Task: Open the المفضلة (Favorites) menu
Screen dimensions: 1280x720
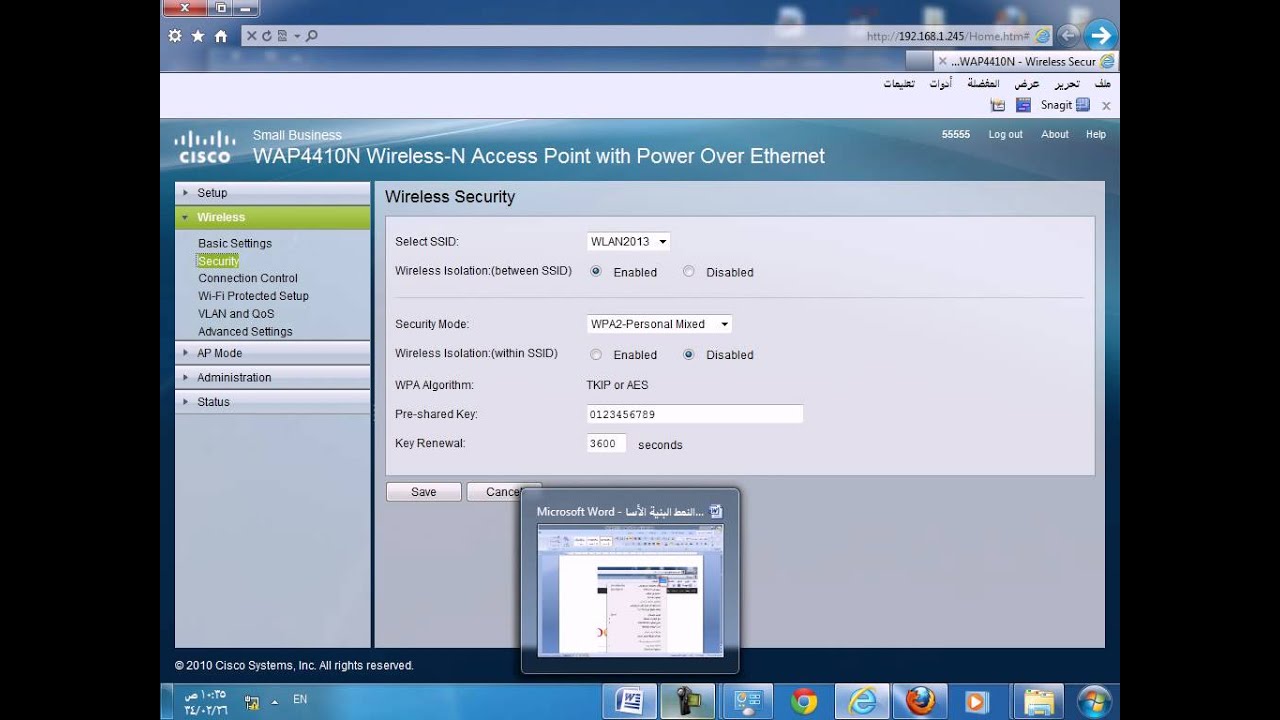Action: pyautogui.click(x=984, y=84)
